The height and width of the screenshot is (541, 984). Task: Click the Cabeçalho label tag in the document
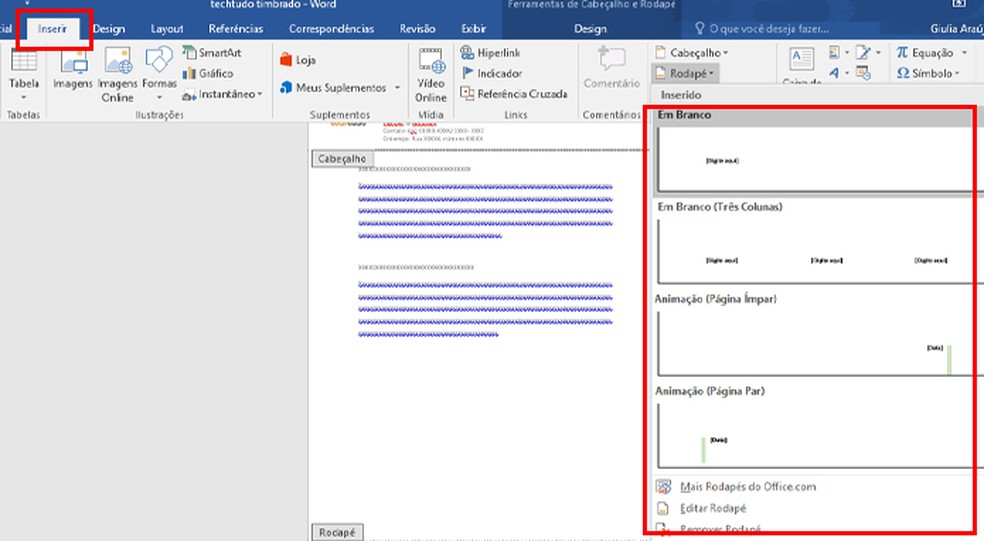tap(342, 159)
